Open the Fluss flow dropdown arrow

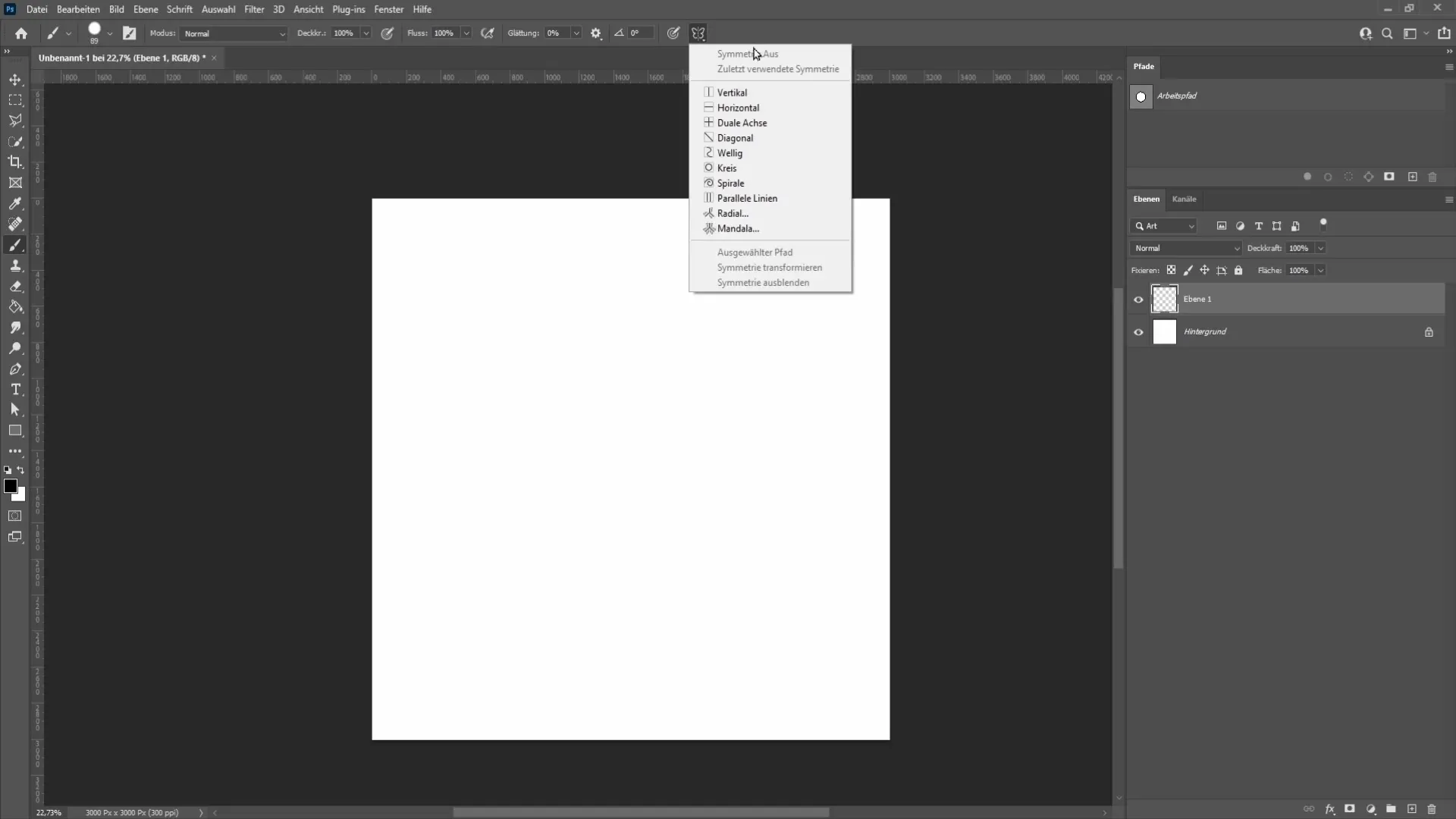pos(466,33)
